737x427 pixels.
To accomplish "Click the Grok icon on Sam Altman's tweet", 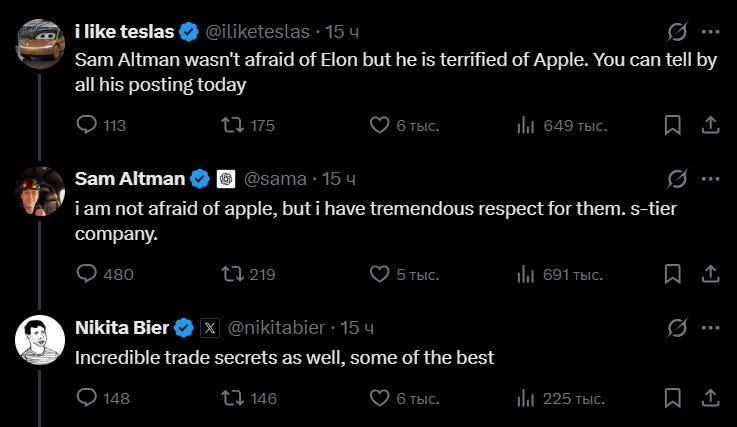I will click(x=677, y=179).
